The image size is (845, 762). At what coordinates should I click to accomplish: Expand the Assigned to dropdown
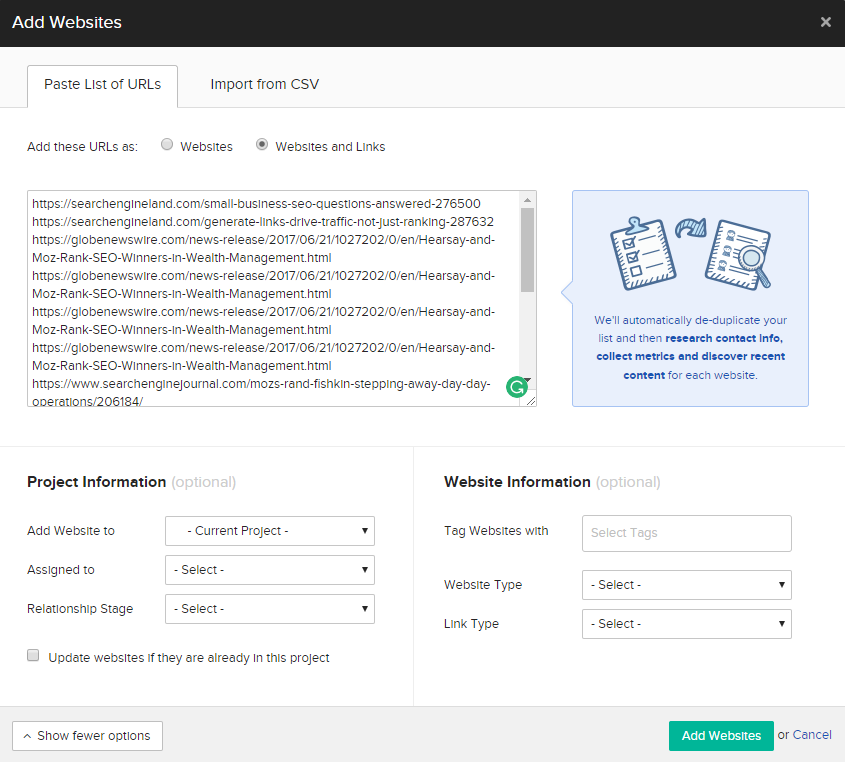(x=269, y=570)
